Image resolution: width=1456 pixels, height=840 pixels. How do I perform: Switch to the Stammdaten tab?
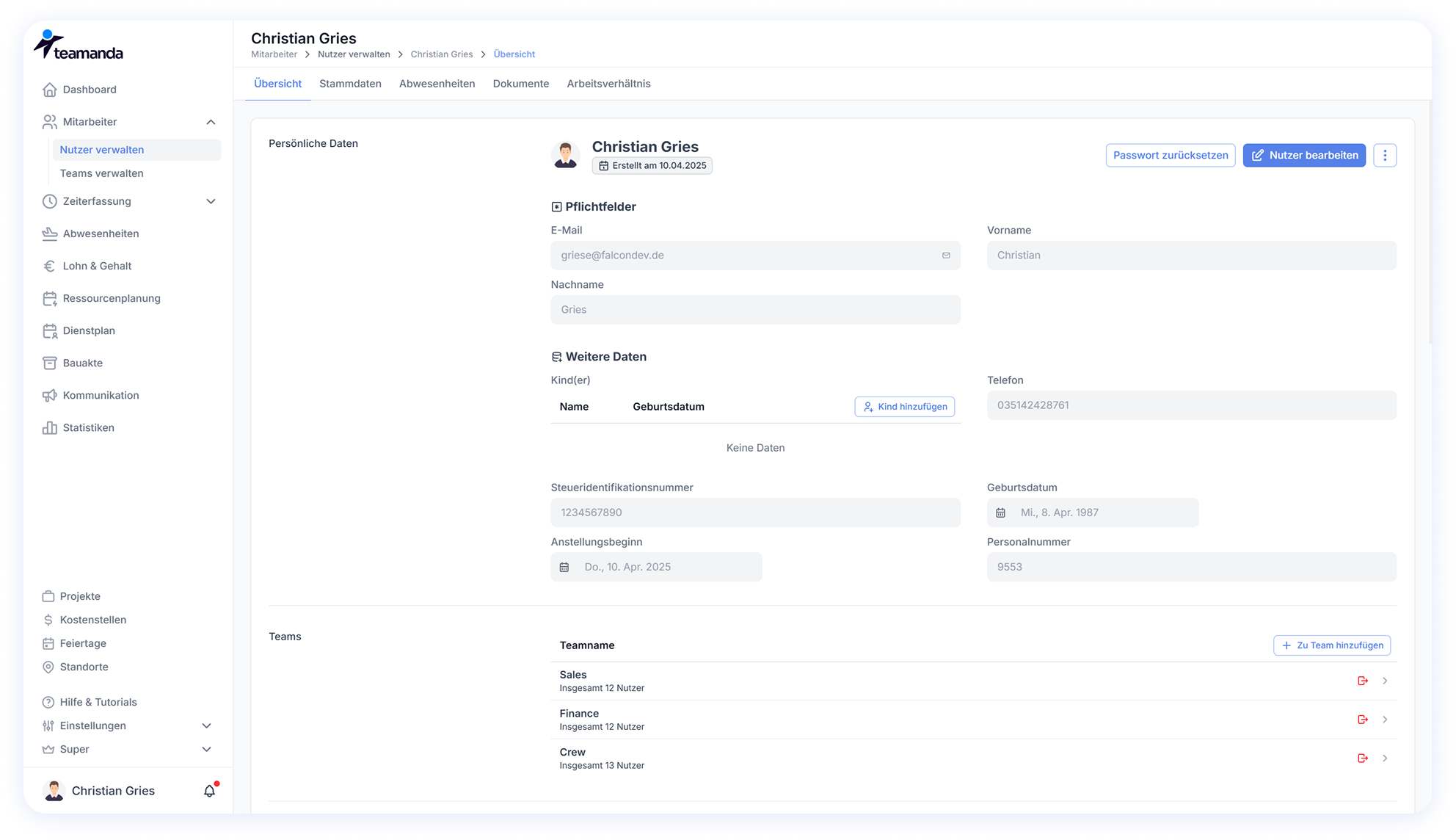coord(350,84)
